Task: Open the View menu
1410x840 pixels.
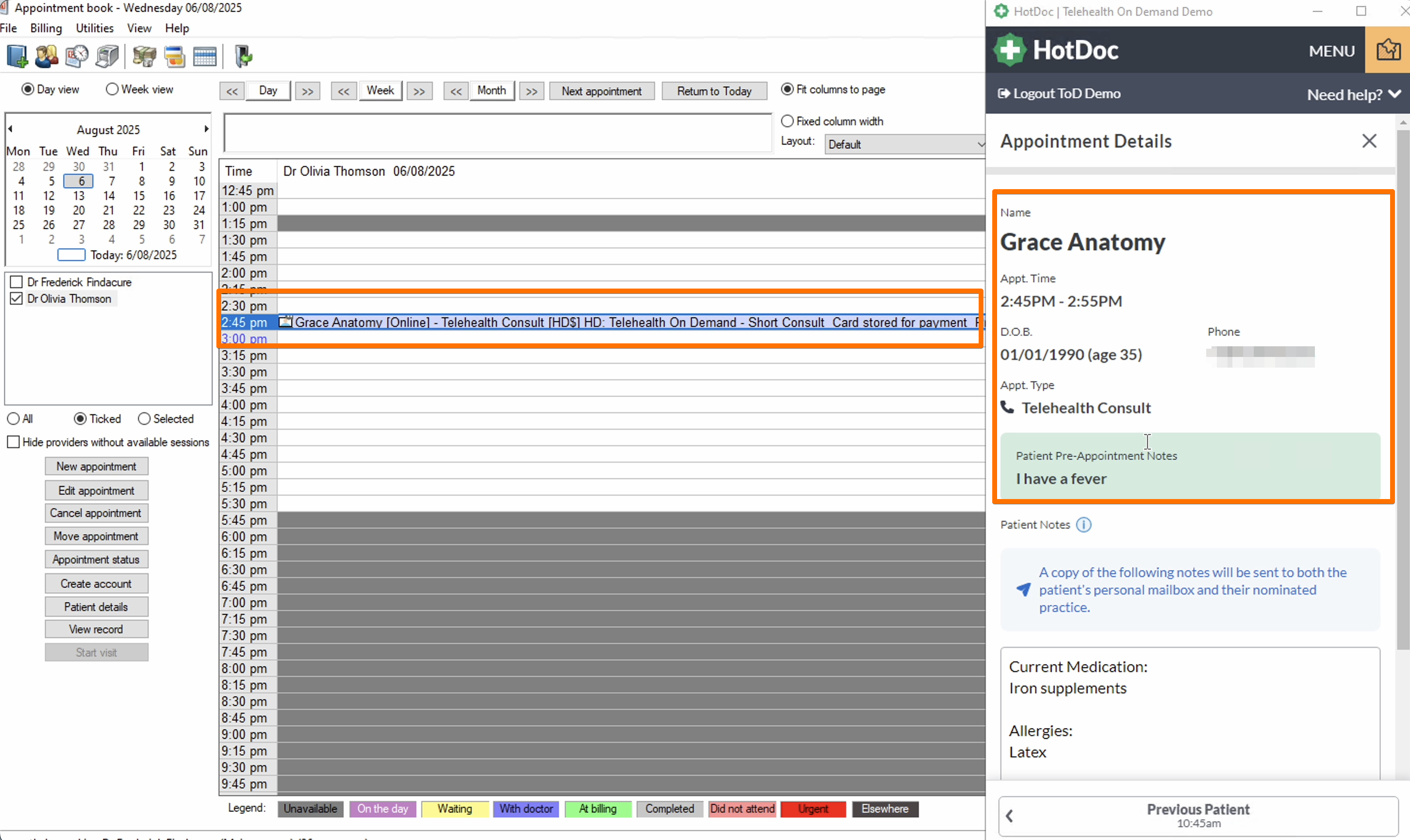Action: tap(139, 28)
